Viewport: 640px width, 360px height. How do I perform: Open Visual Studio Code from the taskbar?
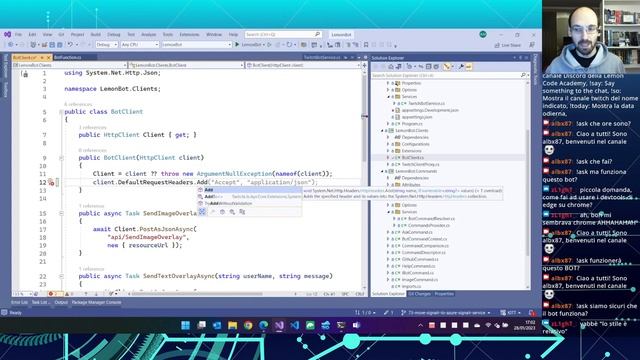295,325
